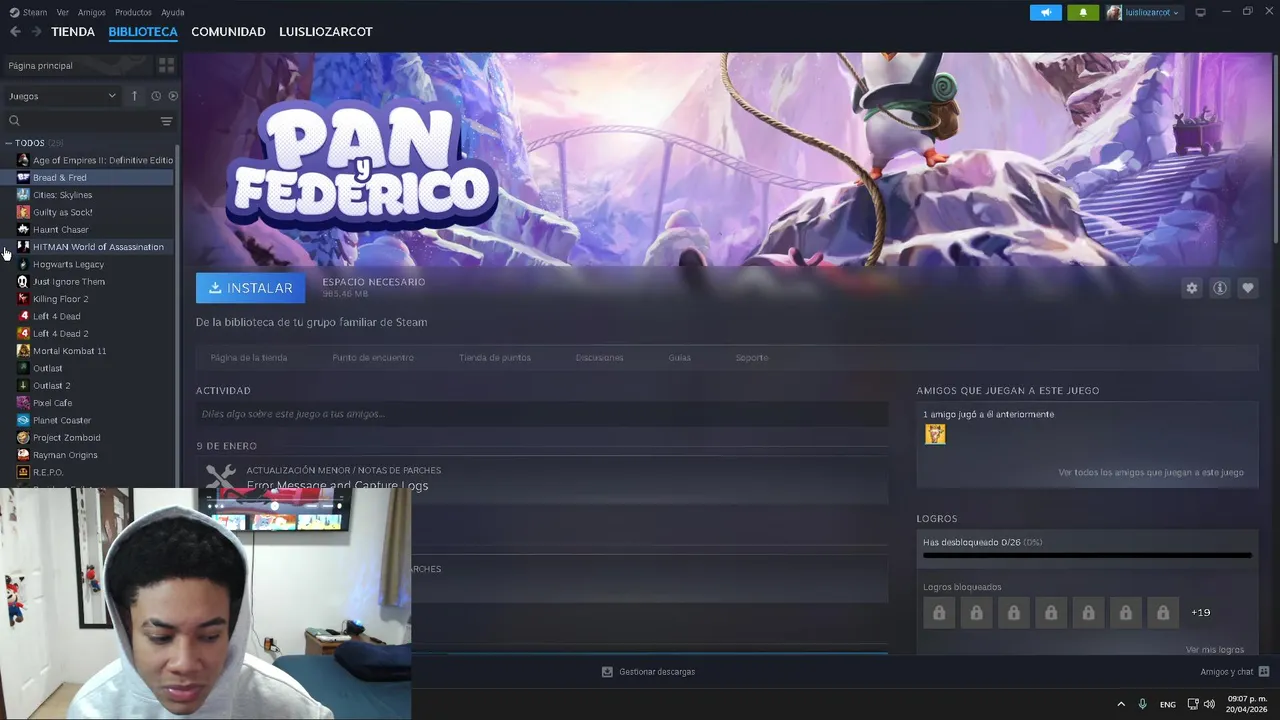
Task: Select Cities: Skylines in library
Action: (x=95, y=195)
